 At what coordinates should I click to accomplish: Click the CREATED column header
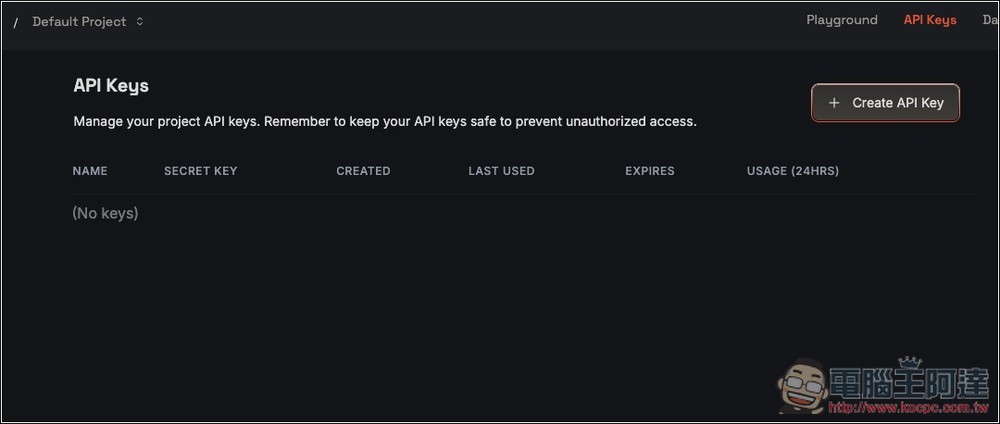click(x=363, y=171)
